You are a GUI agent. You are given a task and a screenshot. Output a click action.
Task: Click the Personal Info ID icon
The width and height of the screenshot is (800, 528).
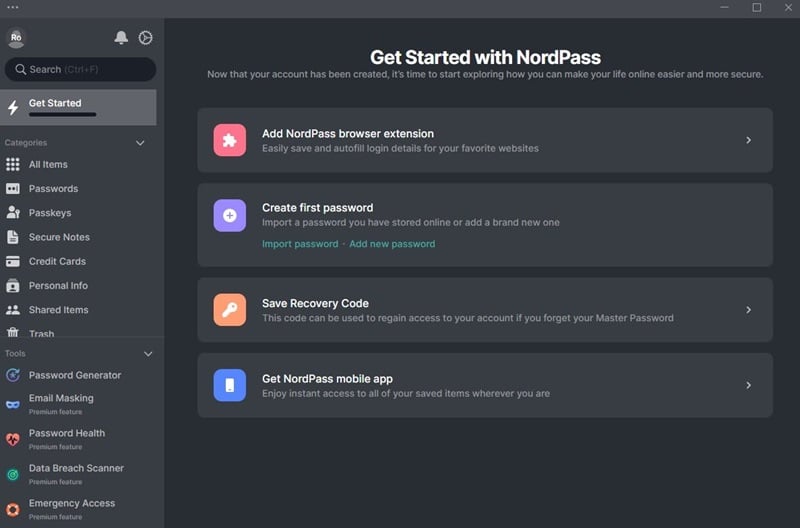(x=13, y=286)
